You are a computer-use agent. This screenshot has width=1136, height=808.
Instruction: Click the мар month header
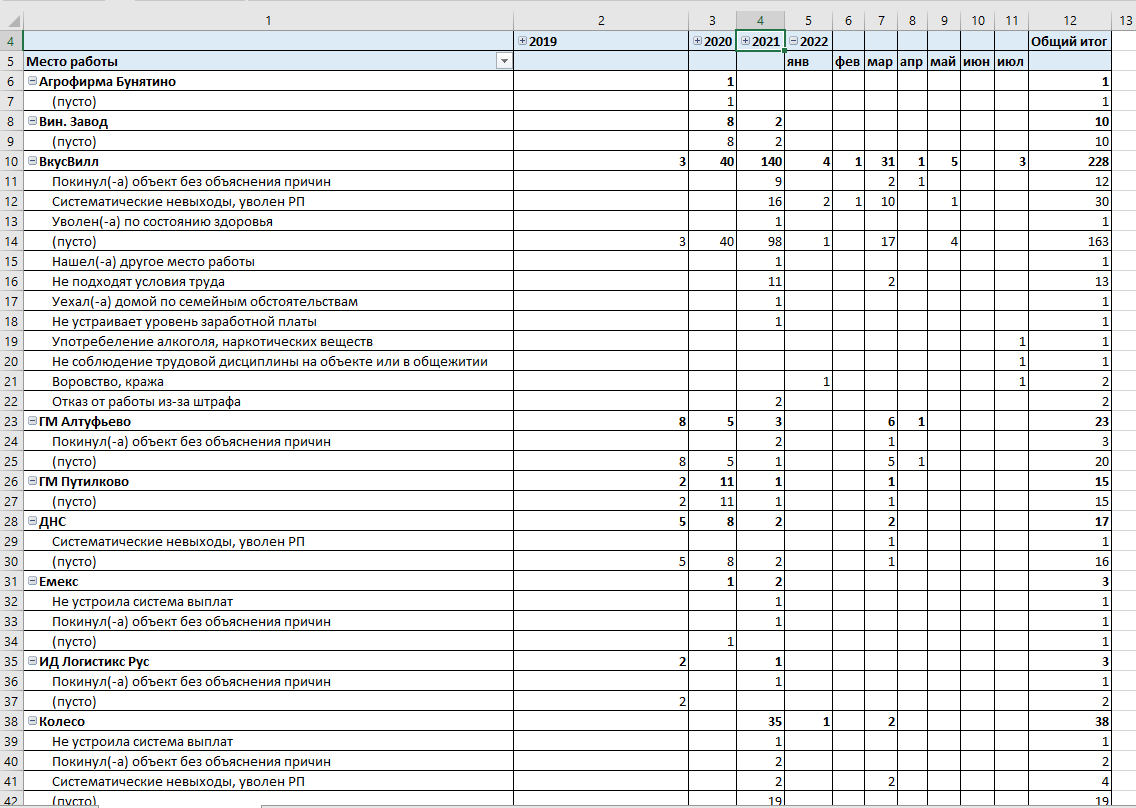(880, 62)
